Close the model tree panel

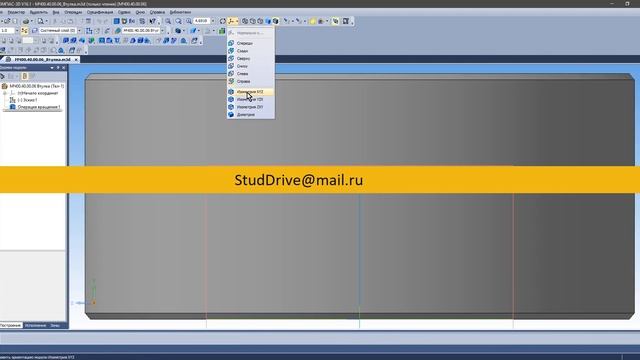[63, 68]
